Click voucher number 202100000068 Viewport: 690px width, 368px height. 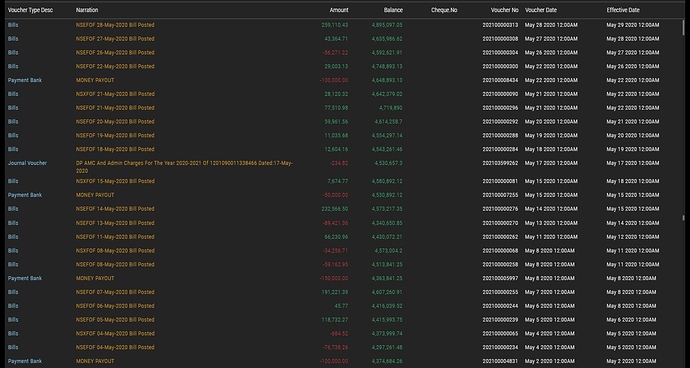[x=500, y=250]
